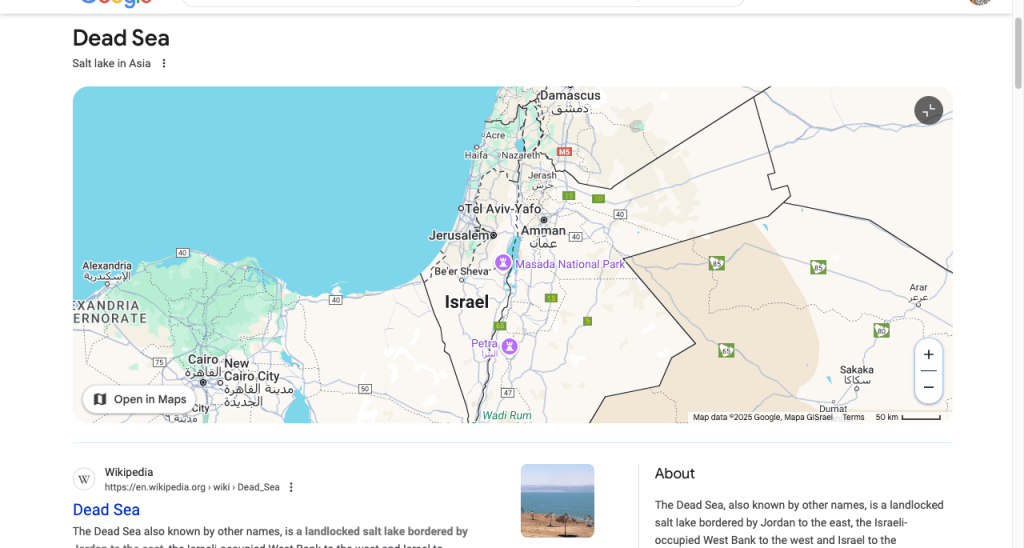Zoom out on the map
Screen dimensions: 1024x548
(928, 387)
